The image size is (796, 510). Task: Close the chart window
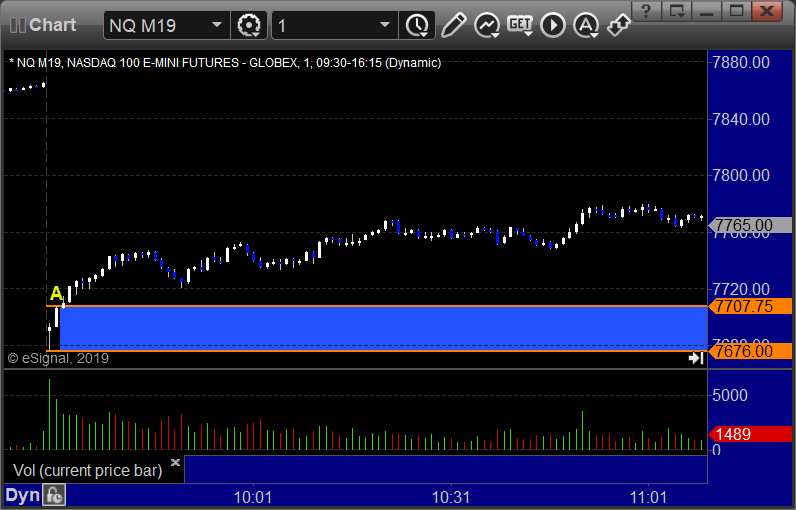[x=767, y=11]
